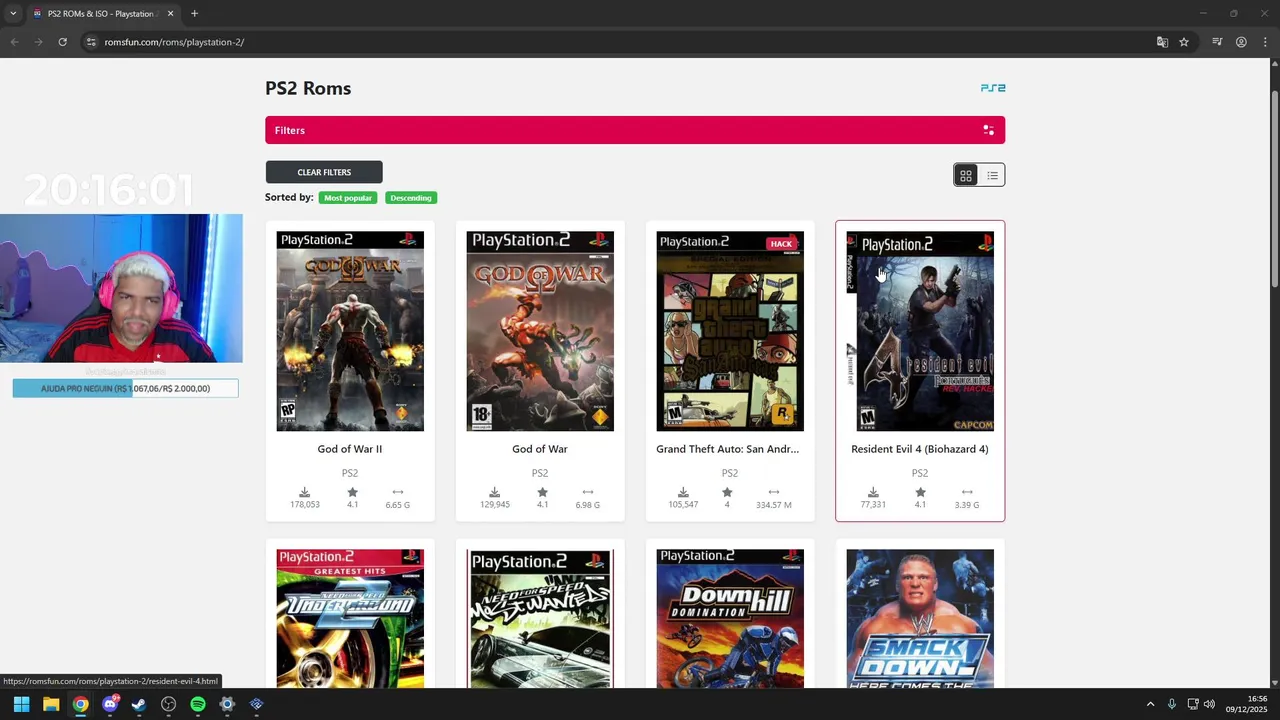Image resolution: width=1280 pixels, height=720 pixels.
Task: Open Steam from the taskbar
Action: coord(139,704)
